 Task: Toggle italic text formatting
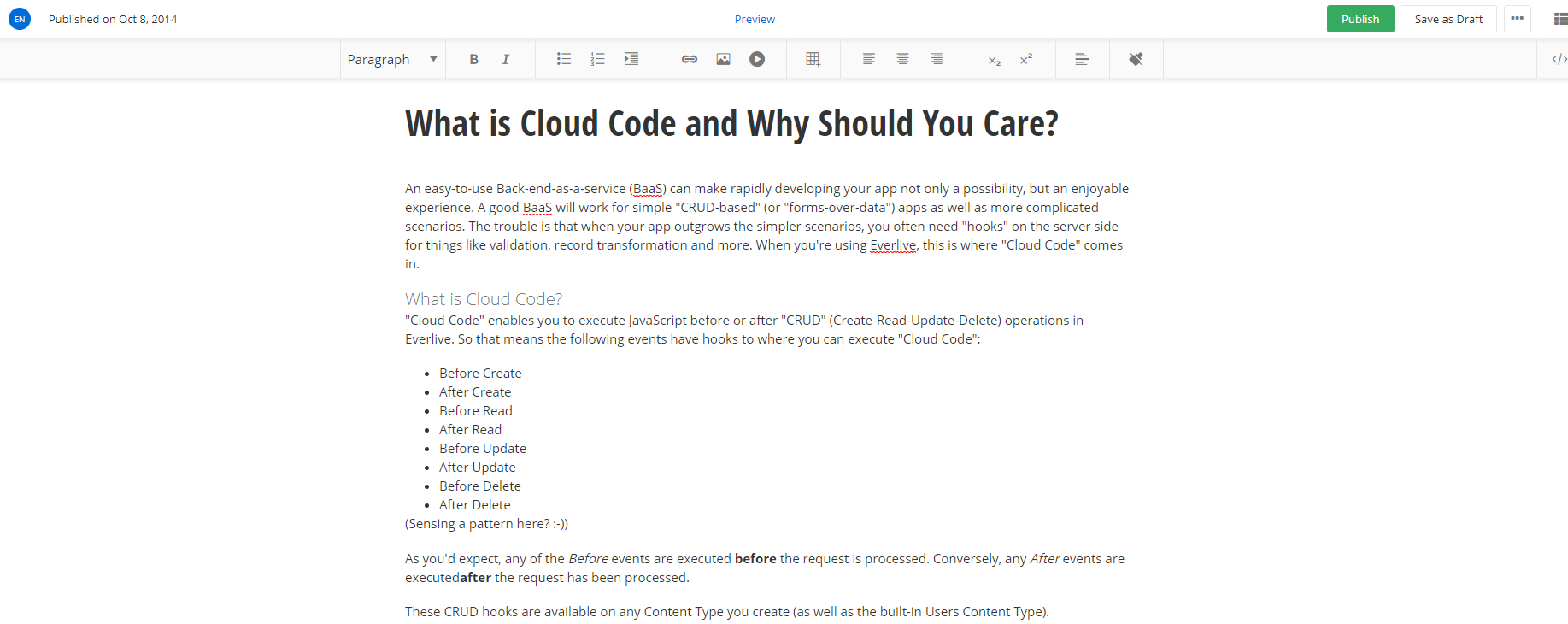(x=505, y=59)
